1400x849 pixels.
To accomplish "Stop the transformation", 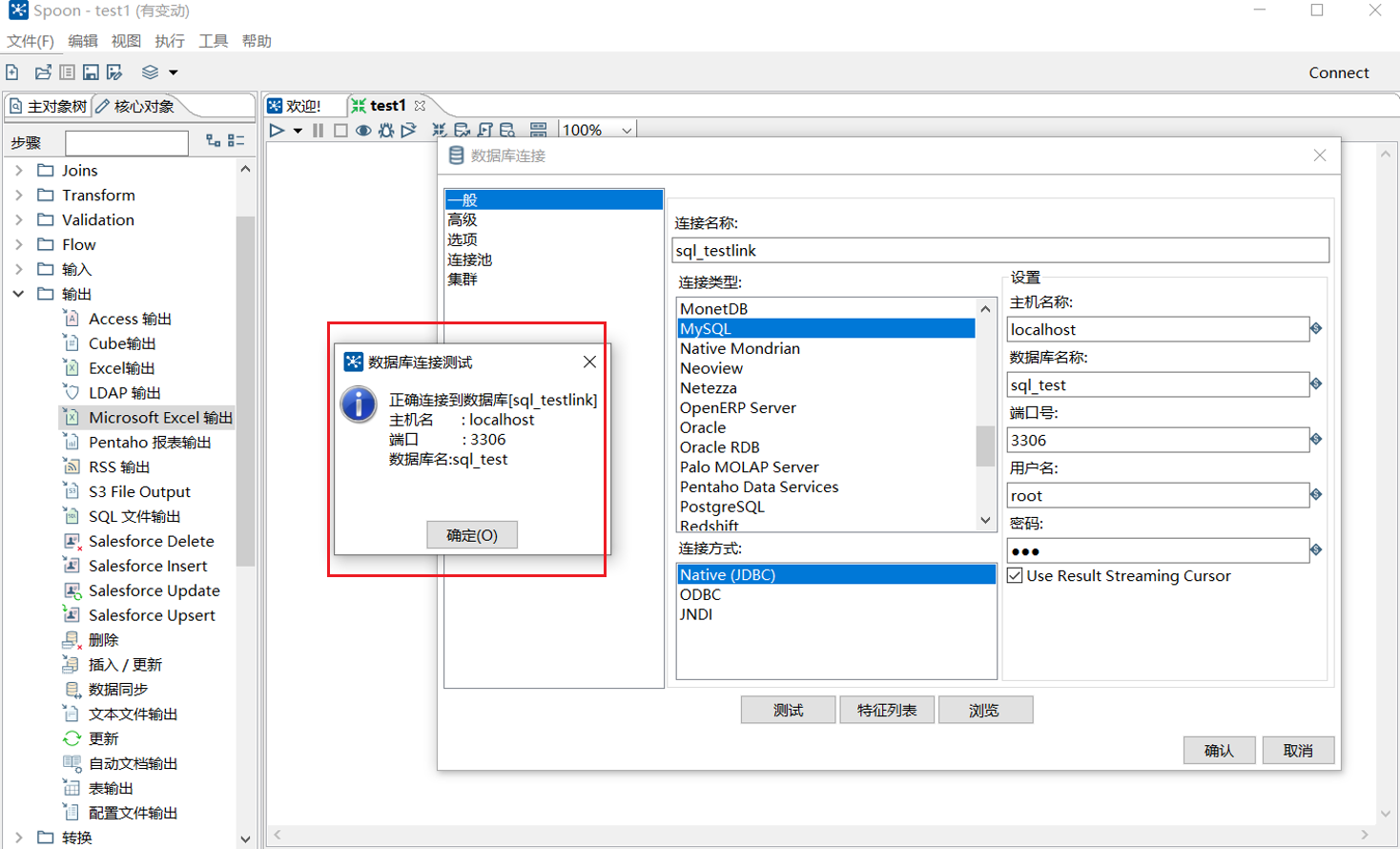I will pos(340,131).
